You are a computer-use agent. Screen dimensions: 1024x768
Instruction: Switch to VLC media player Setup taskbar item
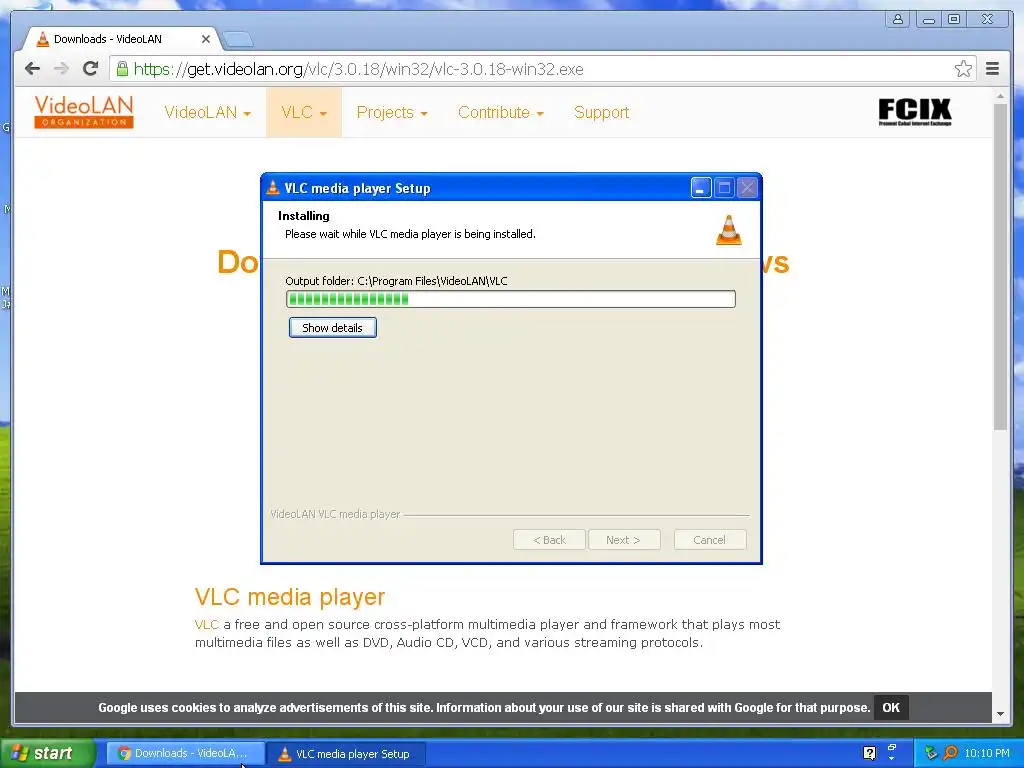click(x=346, y=754)
